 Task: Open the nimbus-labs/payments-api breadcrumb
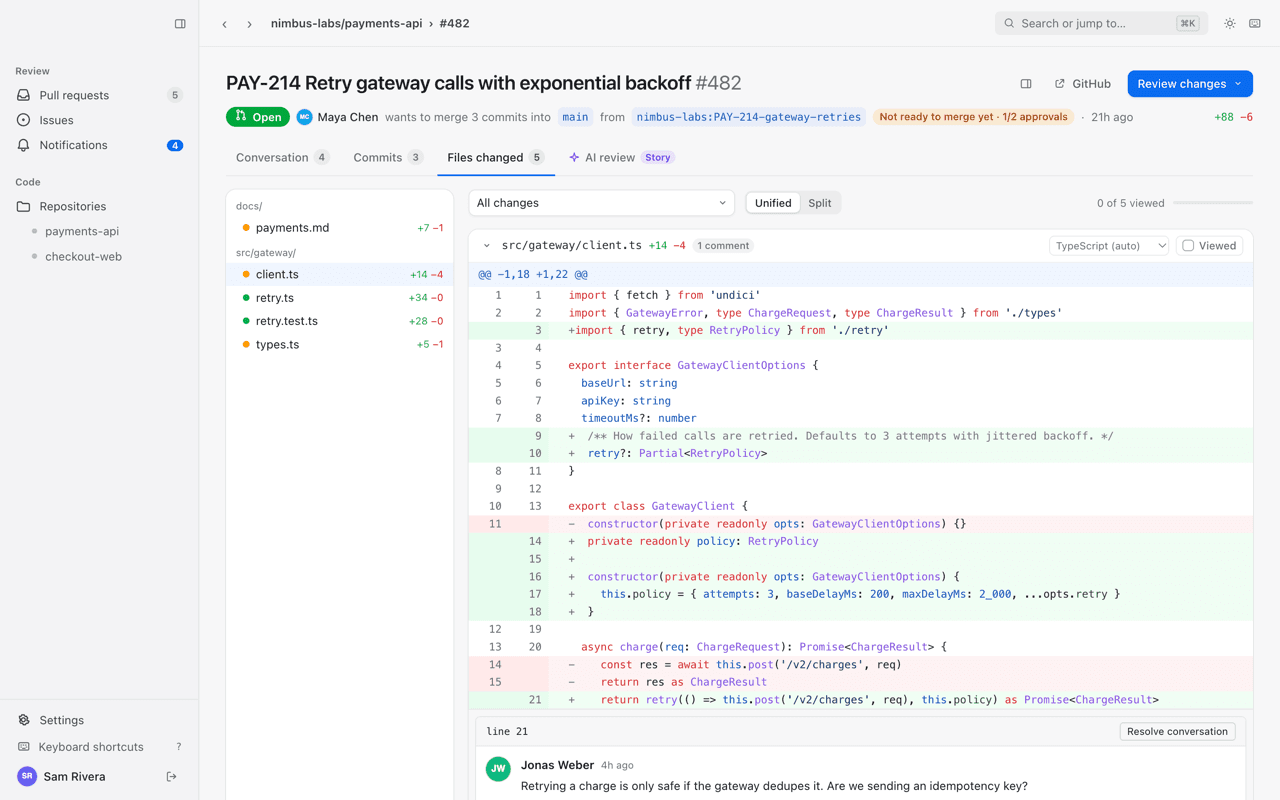[346, 24]
